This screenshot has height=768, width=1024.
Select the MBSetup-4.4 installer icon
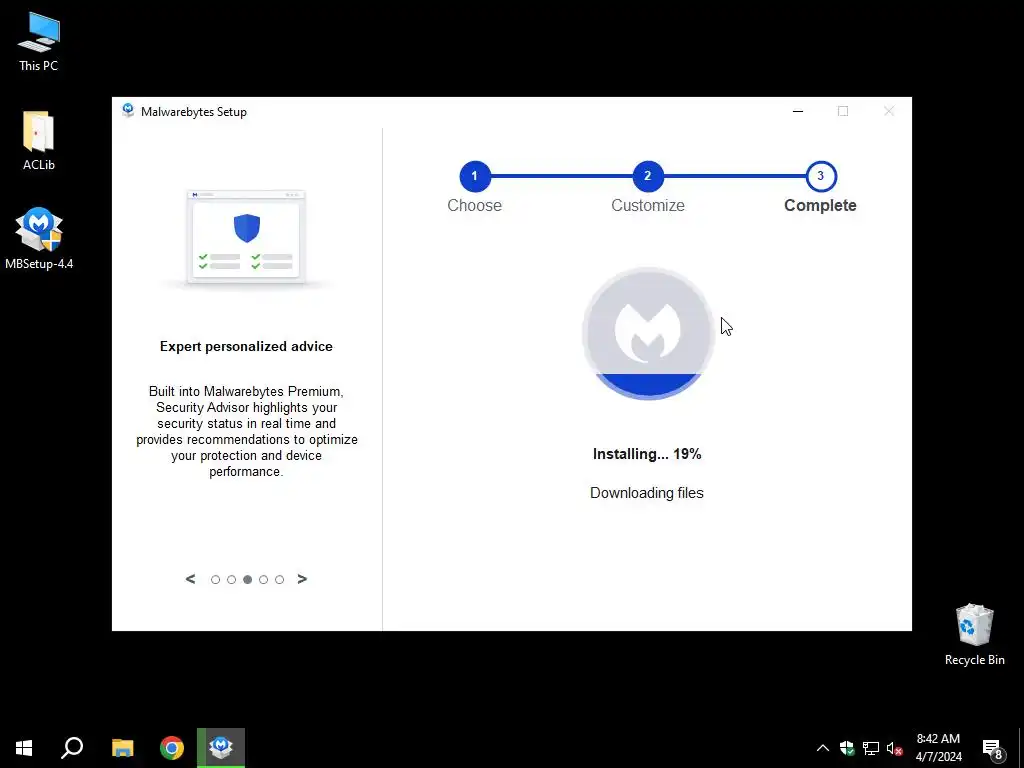[39, 238]
